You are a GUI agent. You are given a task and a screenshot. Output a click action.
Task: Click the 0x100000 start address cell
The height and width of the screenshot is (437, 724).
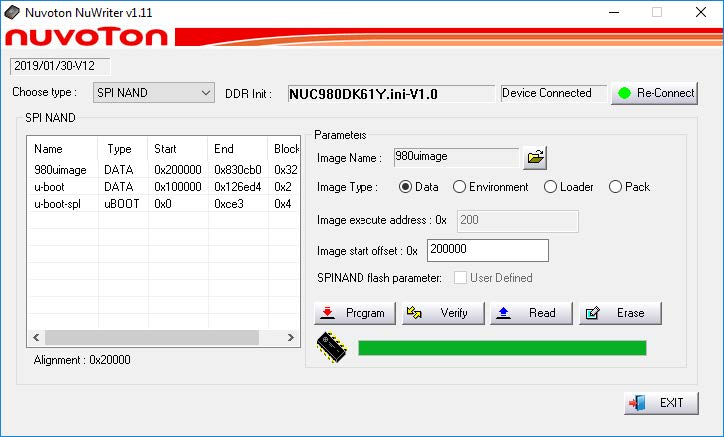(178, 187)
